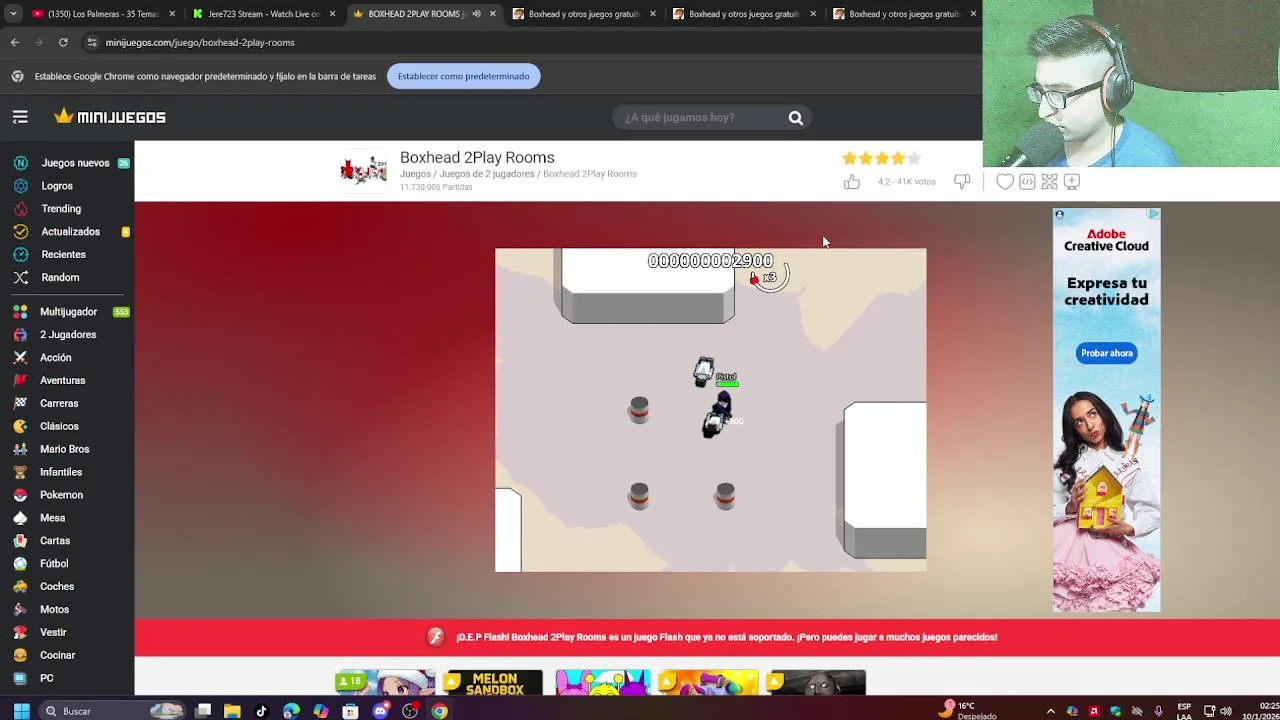Add game to favorites with heart icon
The height and width of the screenshot is (720, 1280).
[x=1005, y=181]
